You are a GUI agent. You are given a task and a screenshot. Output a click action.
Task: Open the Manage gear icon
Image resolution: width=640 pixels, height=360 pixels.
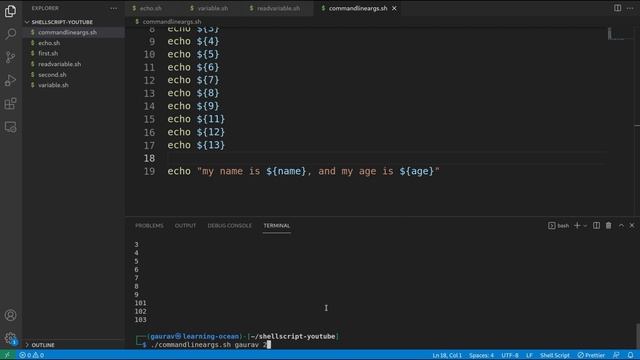click(11, 338)
